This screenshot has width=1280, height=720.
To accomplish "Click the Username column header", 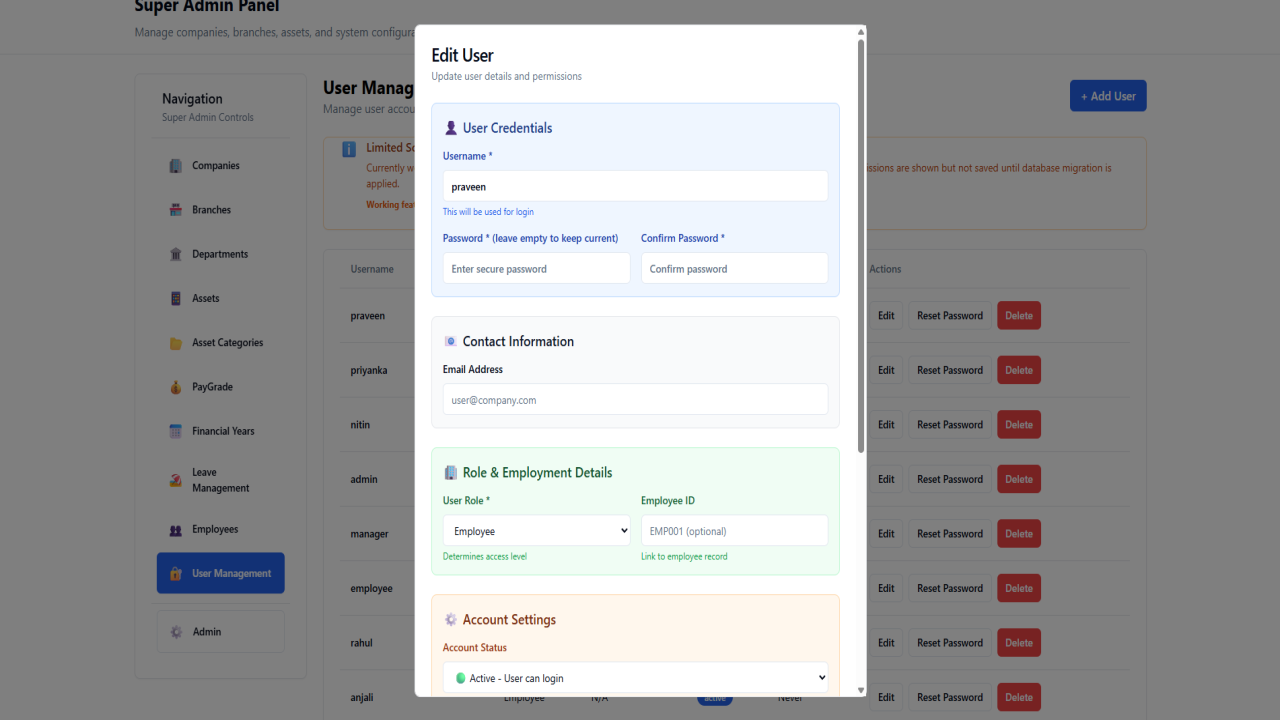I will point(372,269).
